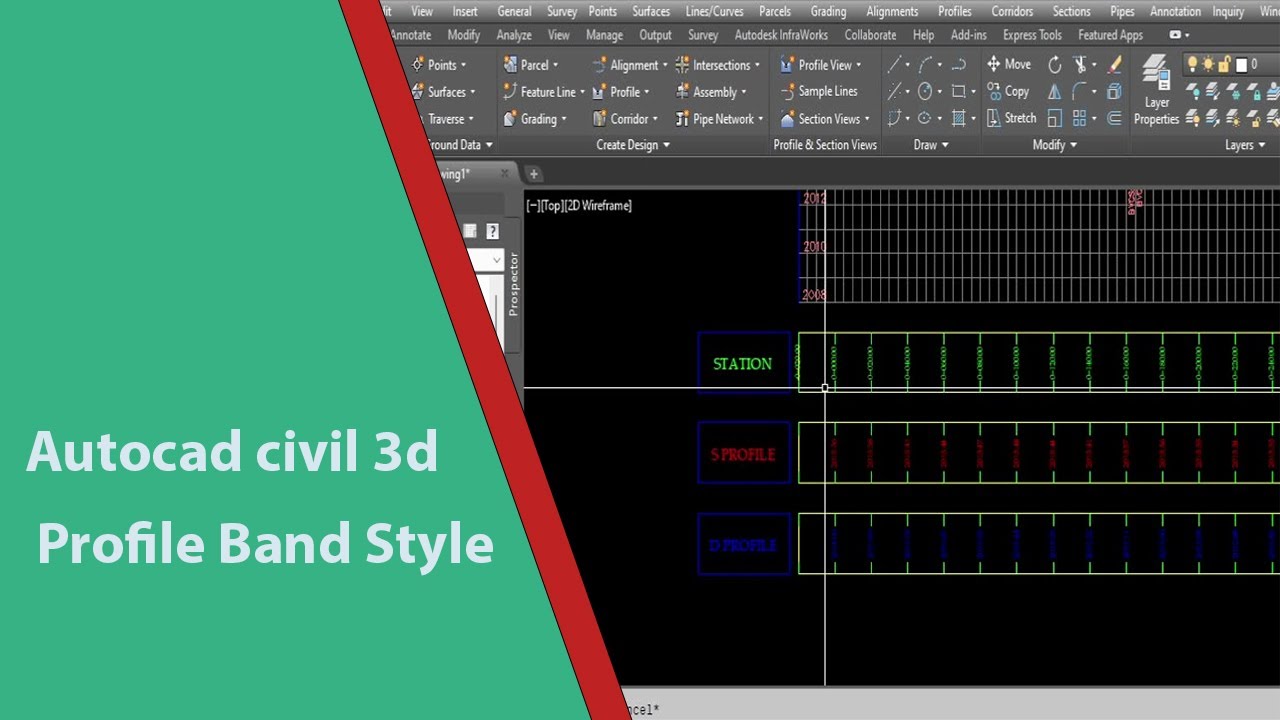Open Layer Properties manager

pos(1157,90)
